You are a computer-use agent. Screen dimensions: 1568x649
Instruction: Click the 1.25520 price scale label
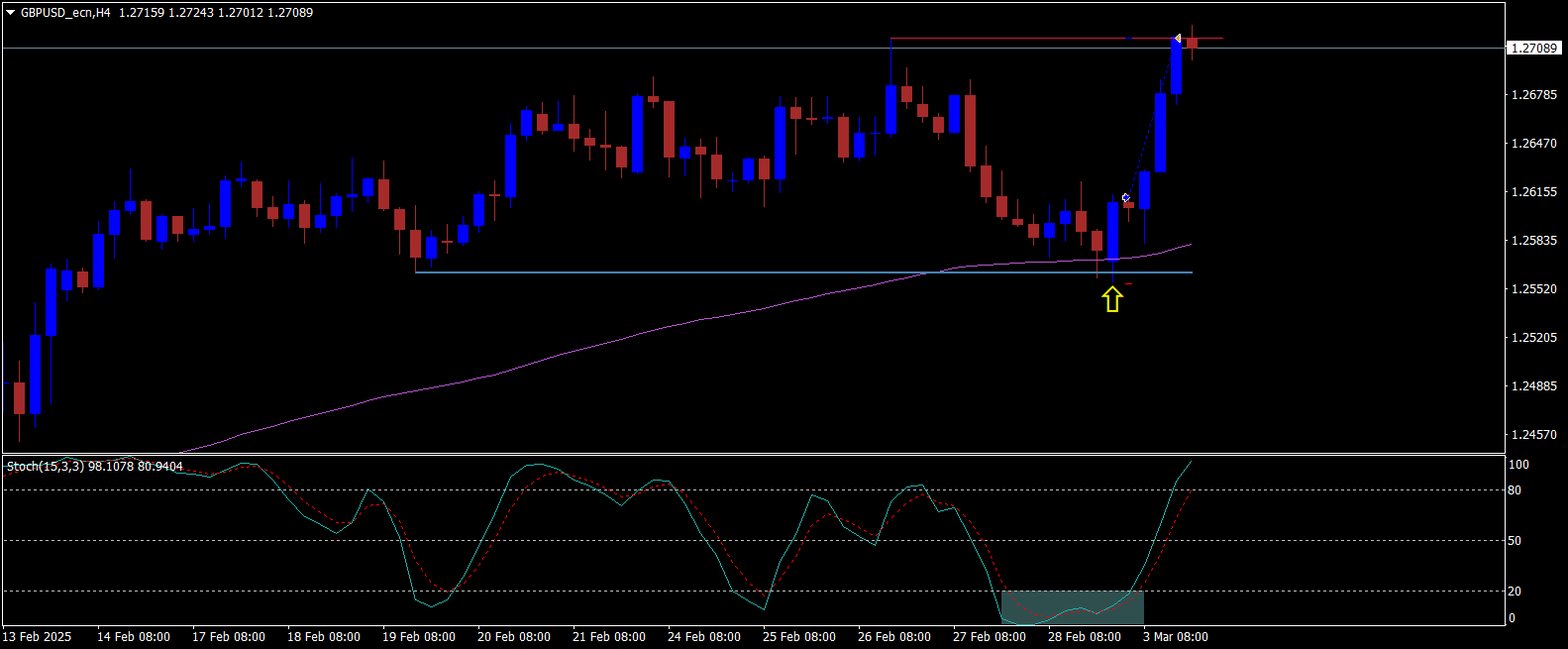point(1533,289)
